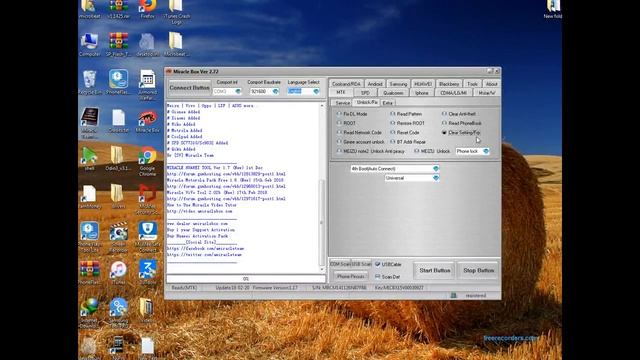The height and width of the screenshot is (360, 640).
Task: Open the Internet Download Manager shortcut
Action: coord(89,313)
